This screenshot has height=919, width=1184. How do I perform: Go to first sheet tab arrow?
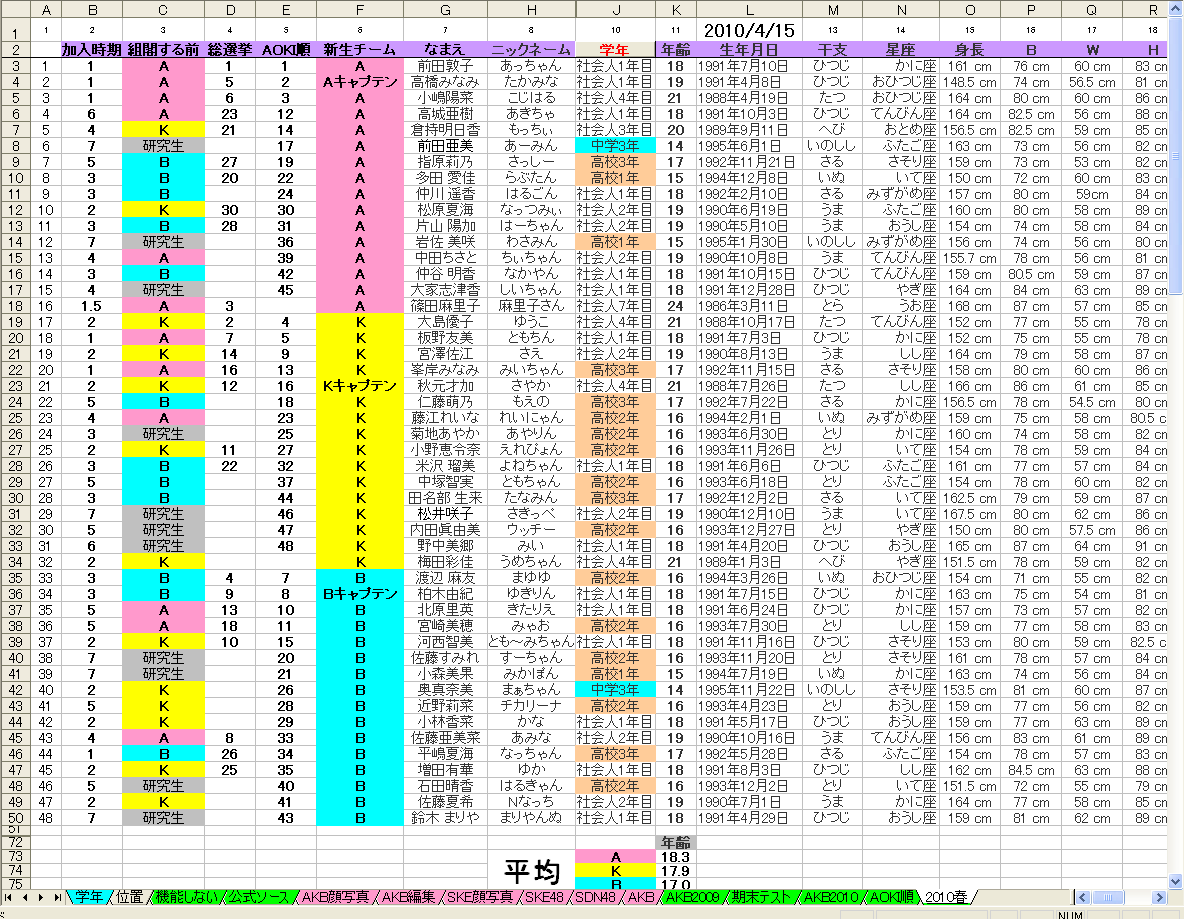pos(8,897)
